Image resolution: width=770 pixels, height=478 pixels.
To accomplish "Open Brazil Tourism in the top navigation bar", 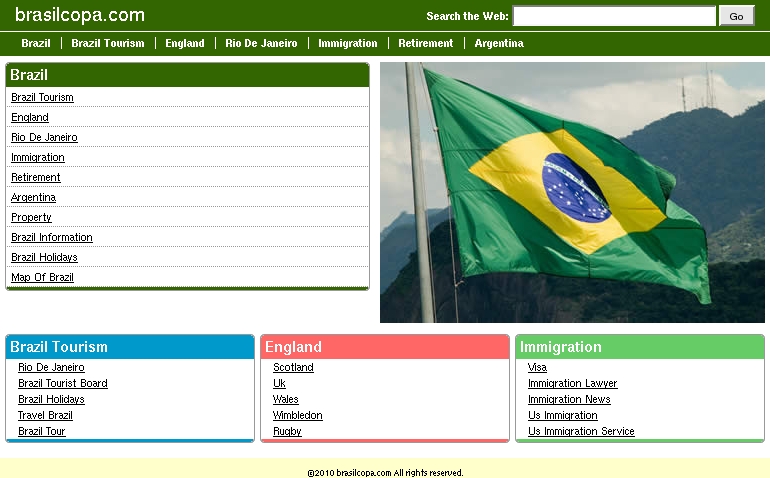I will pos(108,43).
